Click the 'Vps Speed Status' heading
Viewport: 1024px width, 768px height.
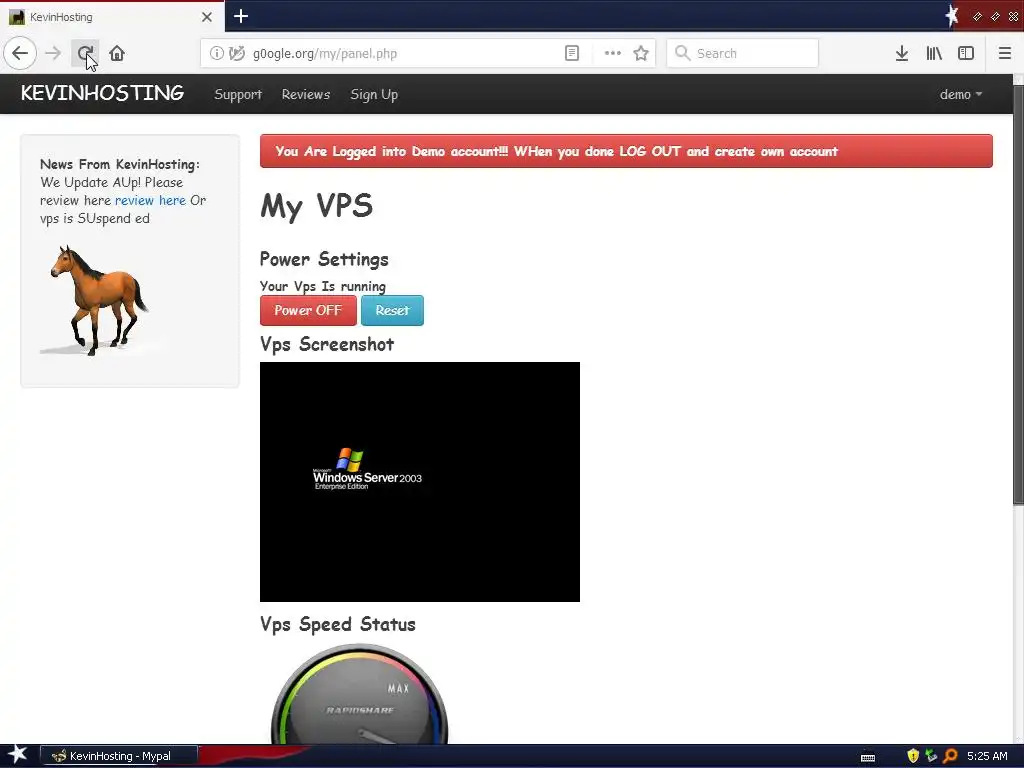tap(338, 624)
